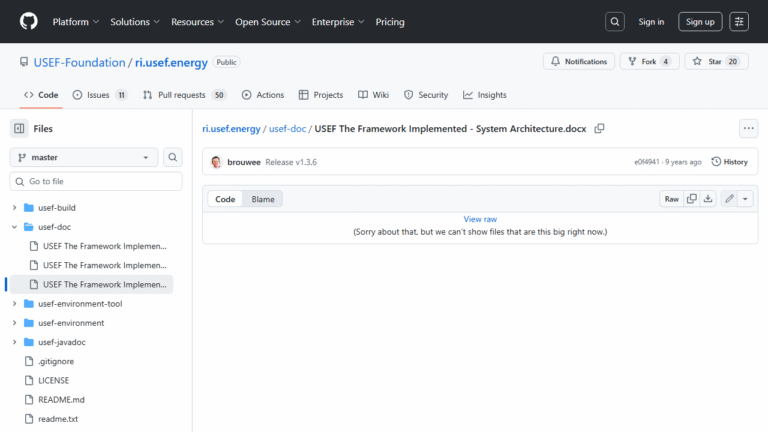Image resolution: width=768 pixels, height=432 pixels.
Task: Open the search magnifier in header
Action: pos(615,21)
